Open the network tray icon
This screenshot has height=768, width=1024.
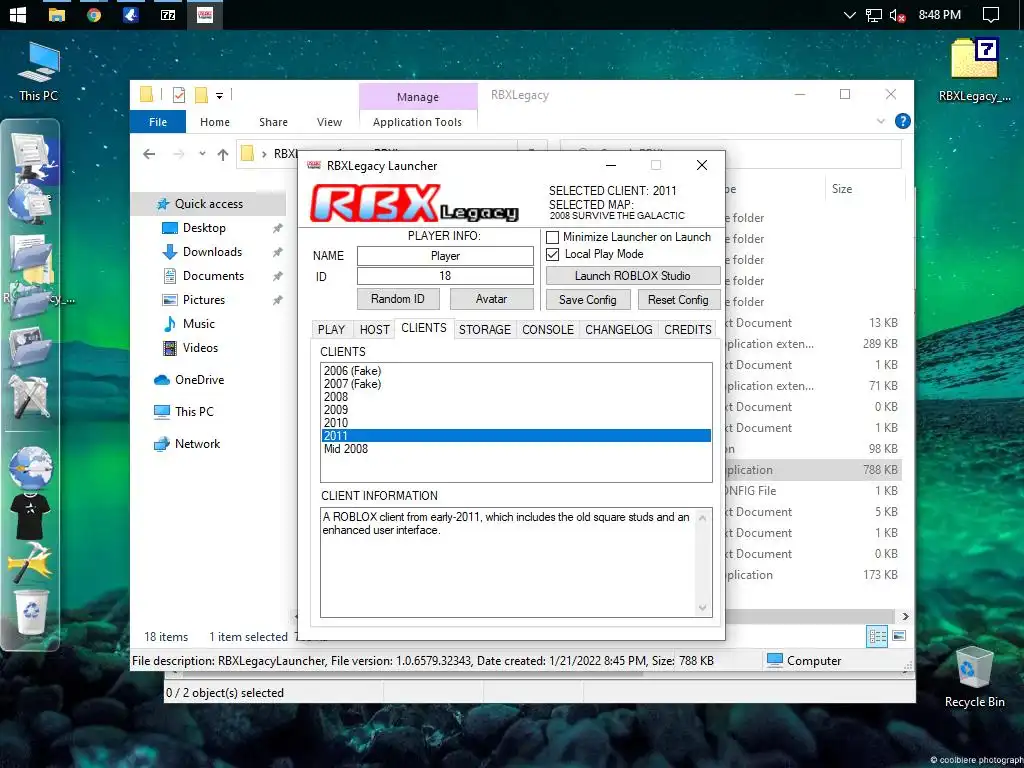(x=874, y=15)
